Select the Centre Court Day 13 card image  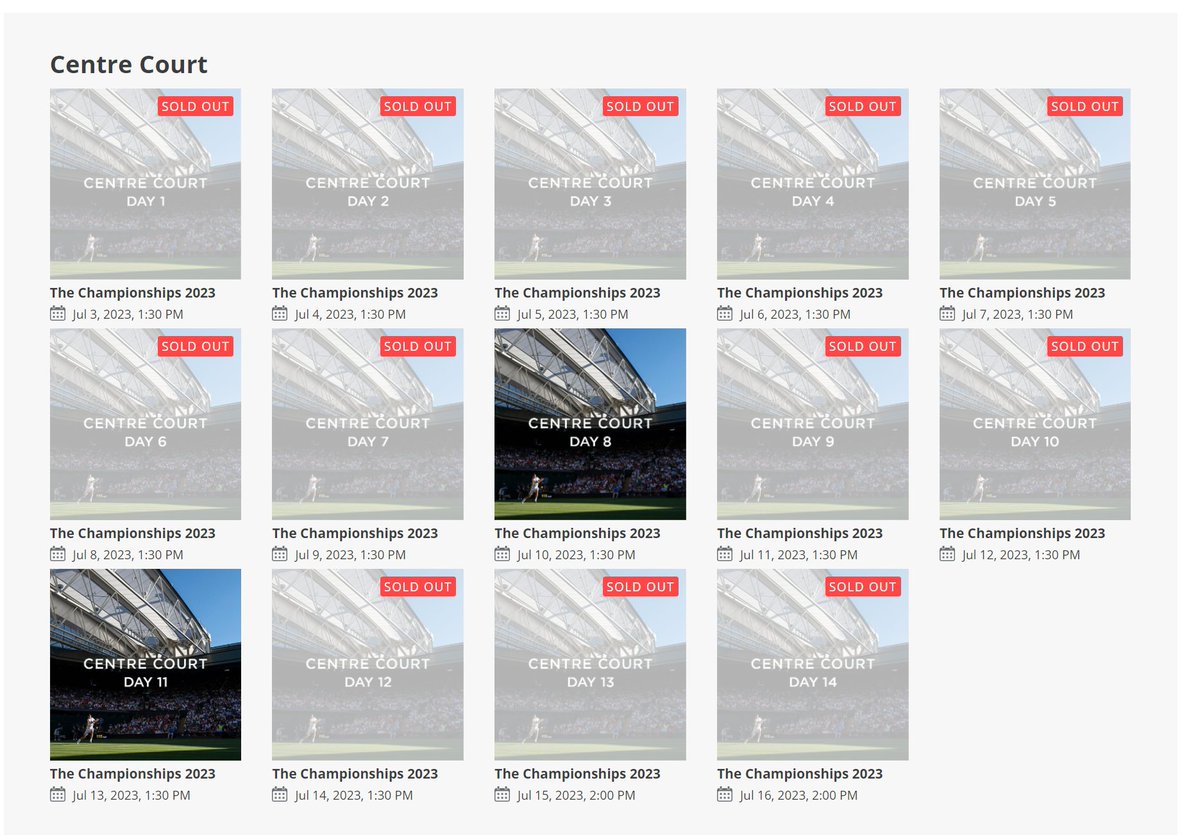click(590, 664)
